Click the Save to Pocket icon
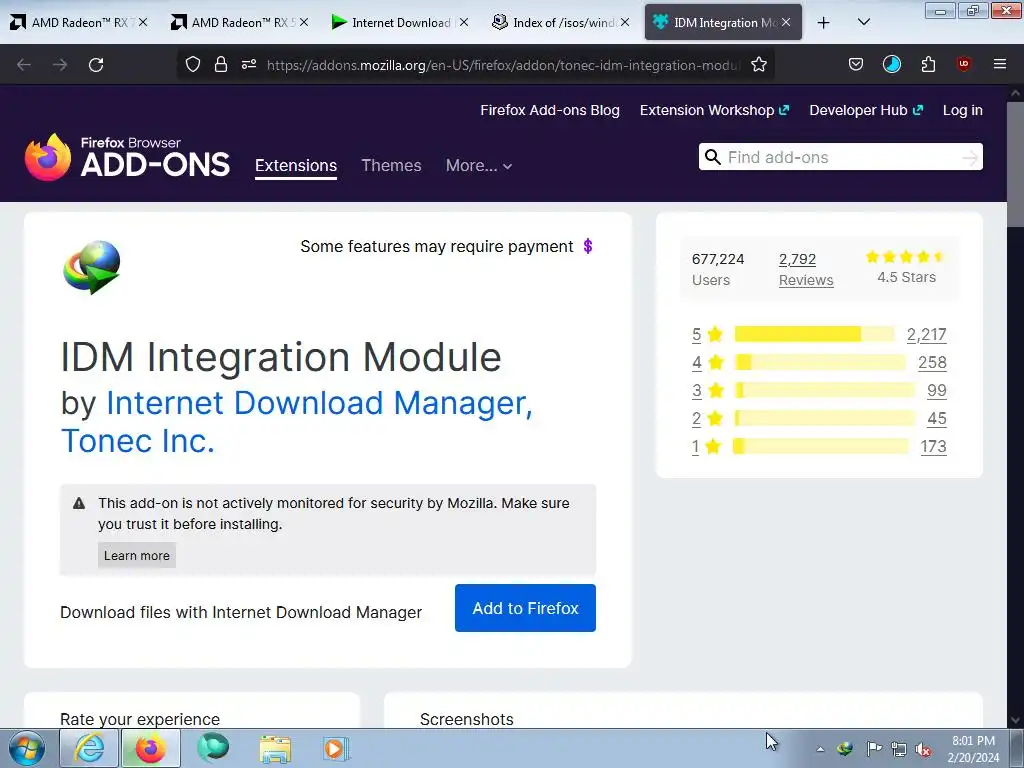 point(856,64)
